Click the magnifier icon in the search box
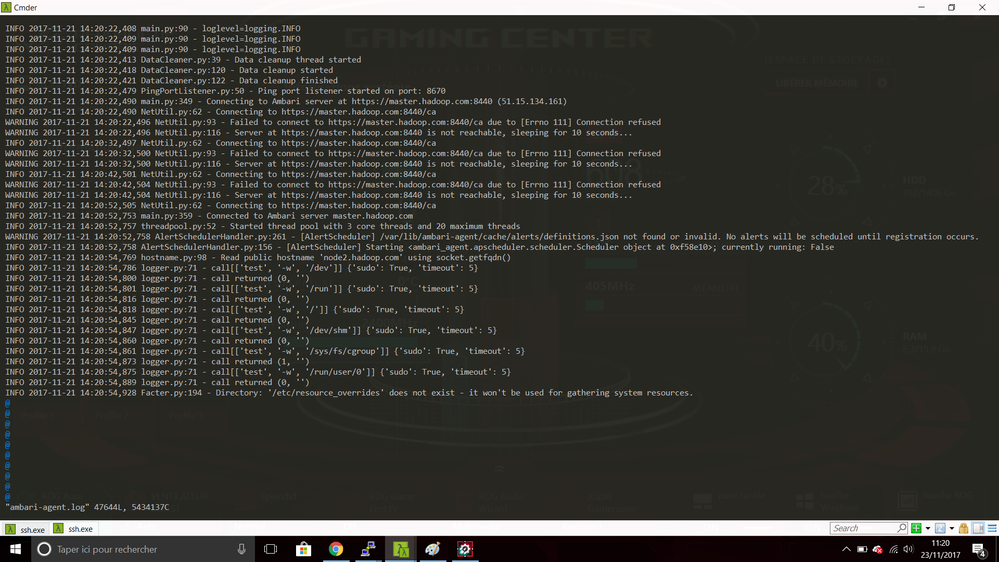 click(x=901, y=528)
